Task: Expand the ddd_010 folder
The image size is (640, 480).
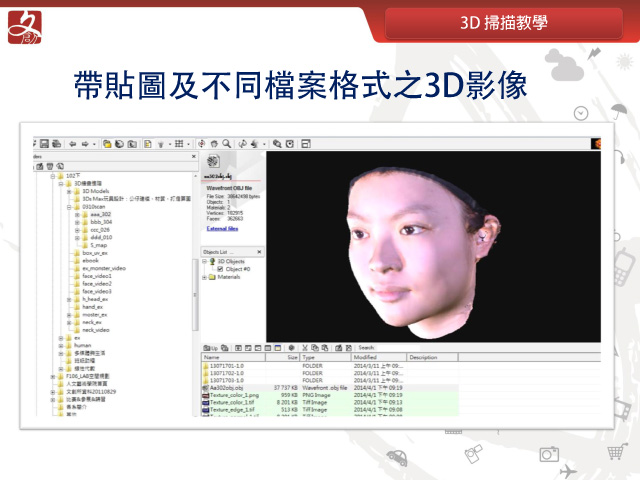Action: (77, 238)
